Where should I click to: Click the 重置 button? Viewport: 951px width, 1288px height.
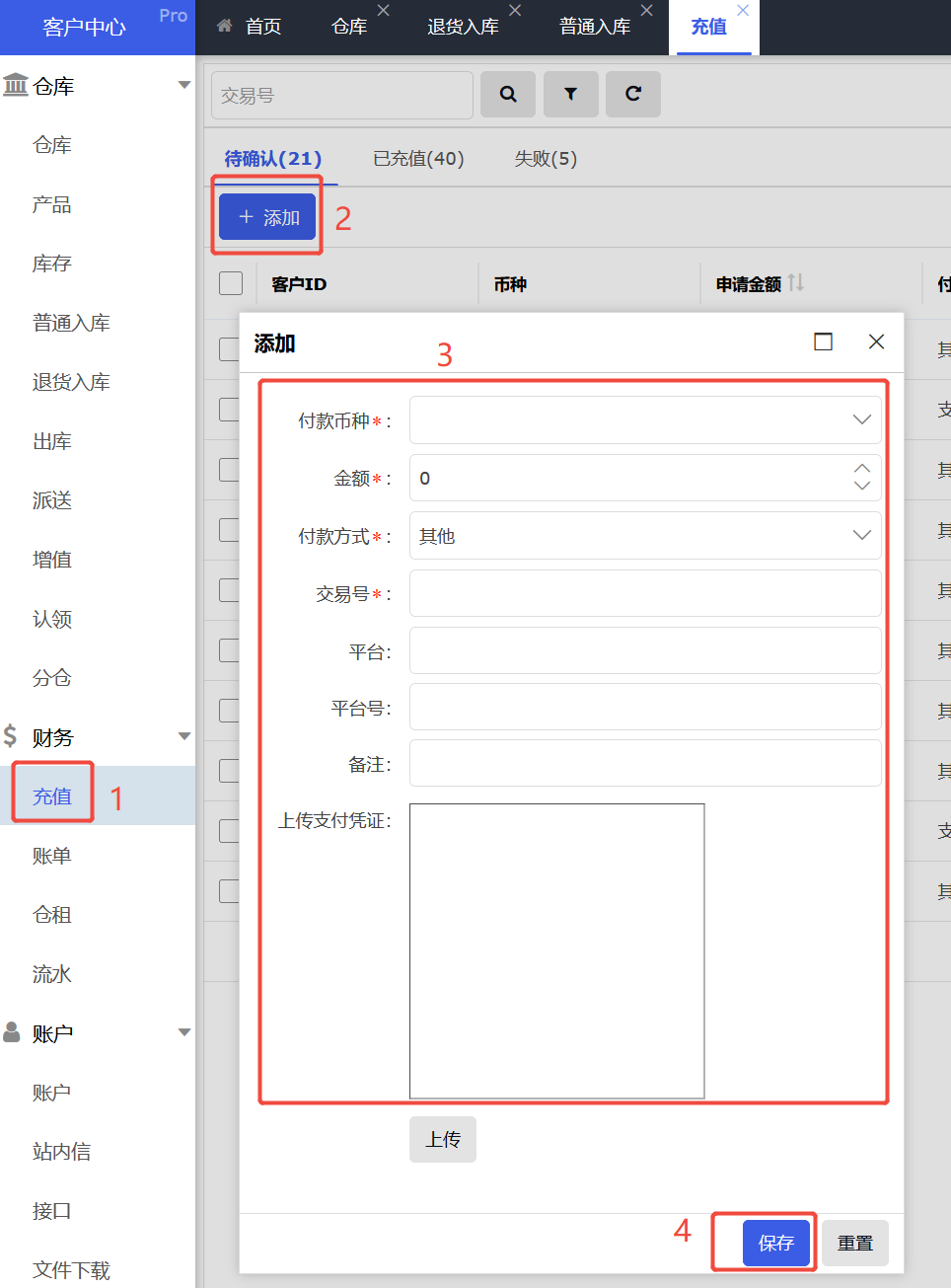[855, 1243]
